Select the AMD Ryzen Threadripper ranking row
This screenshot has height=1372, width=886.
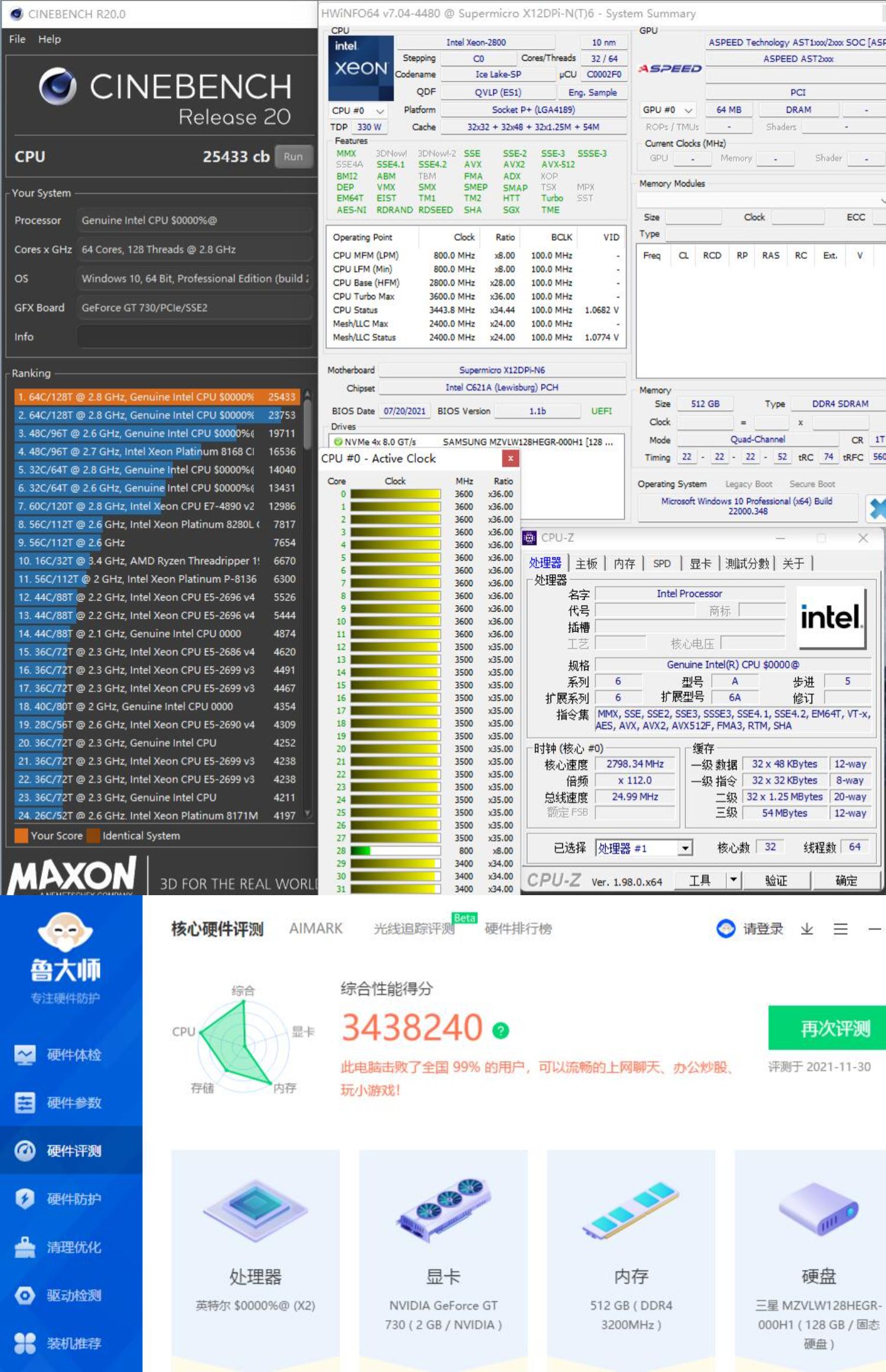(x=157, y=561)
